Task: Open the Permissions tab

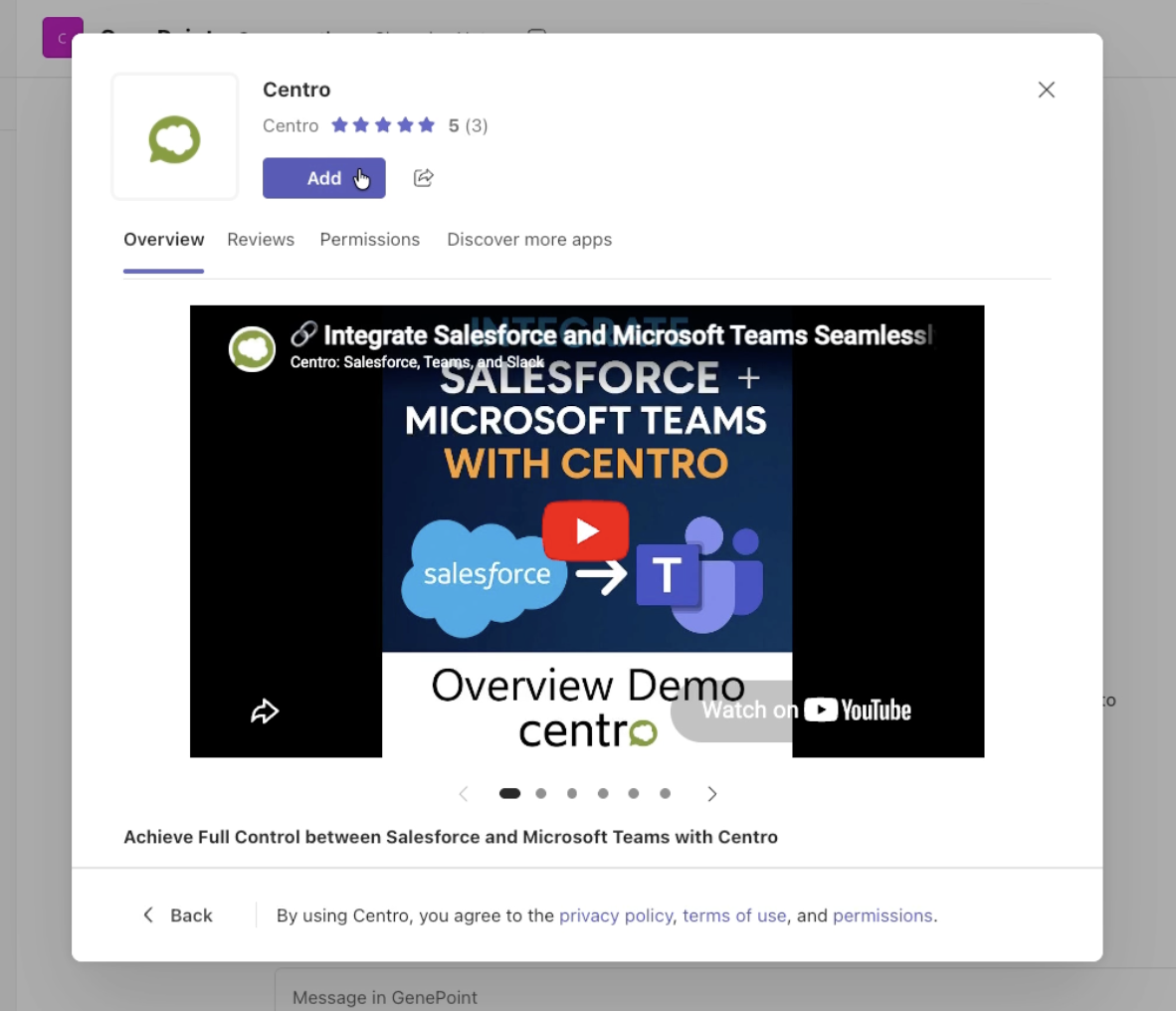Action: [370, 239]
